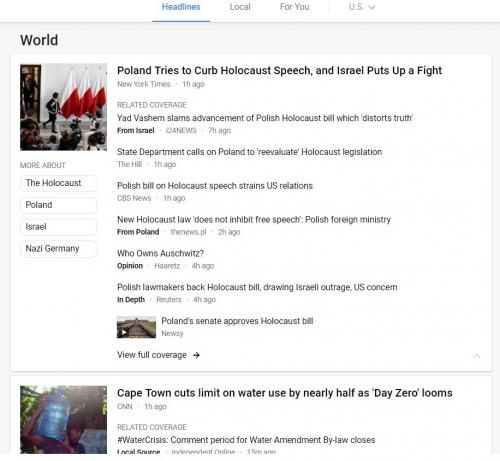Open the U.S. edition dropdown
The width and height of the screenshot is (500, 461).
click(362, 7)
